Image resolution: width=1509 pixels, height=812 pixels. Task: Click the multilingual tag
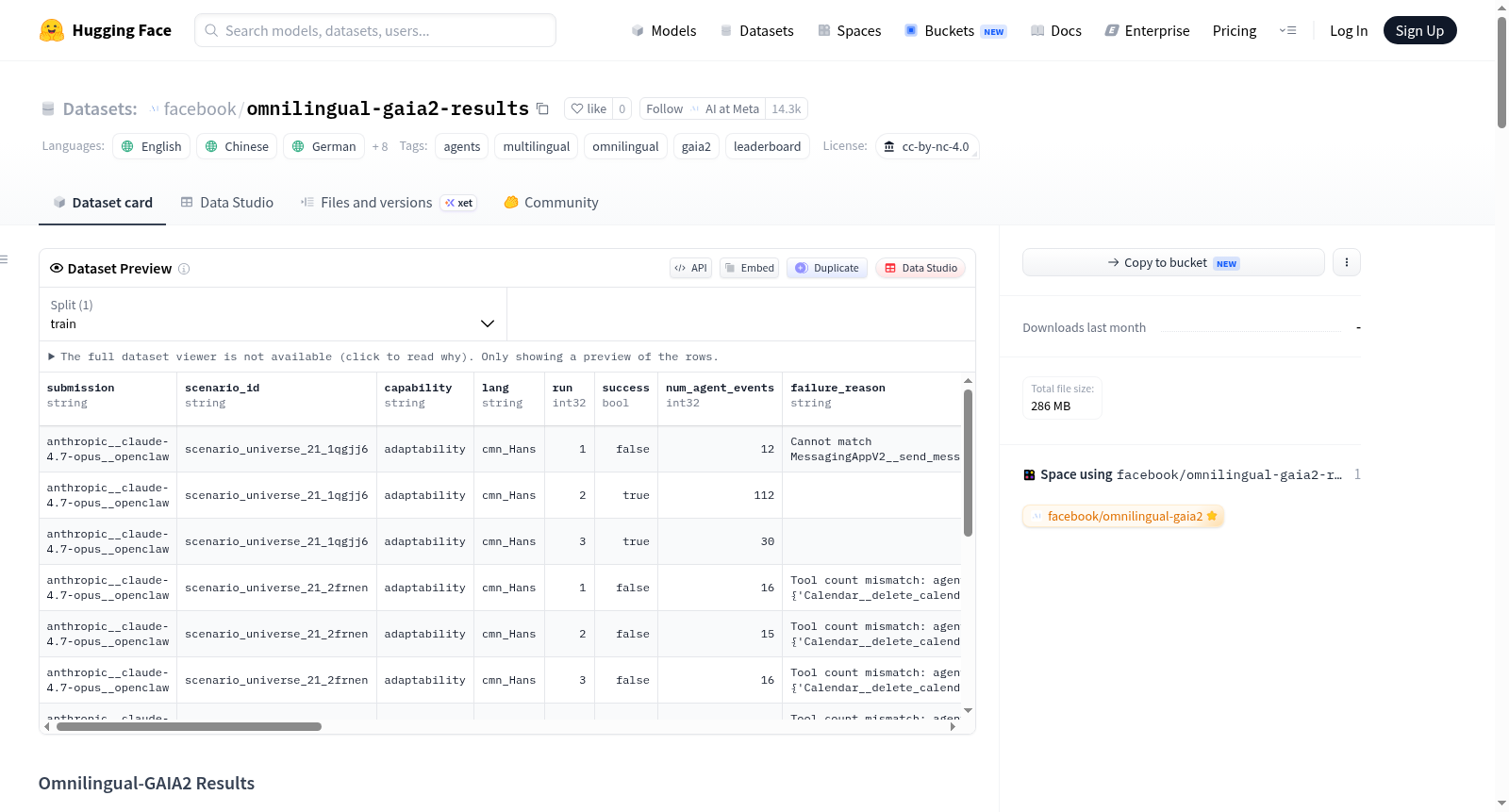click(537, 146)
